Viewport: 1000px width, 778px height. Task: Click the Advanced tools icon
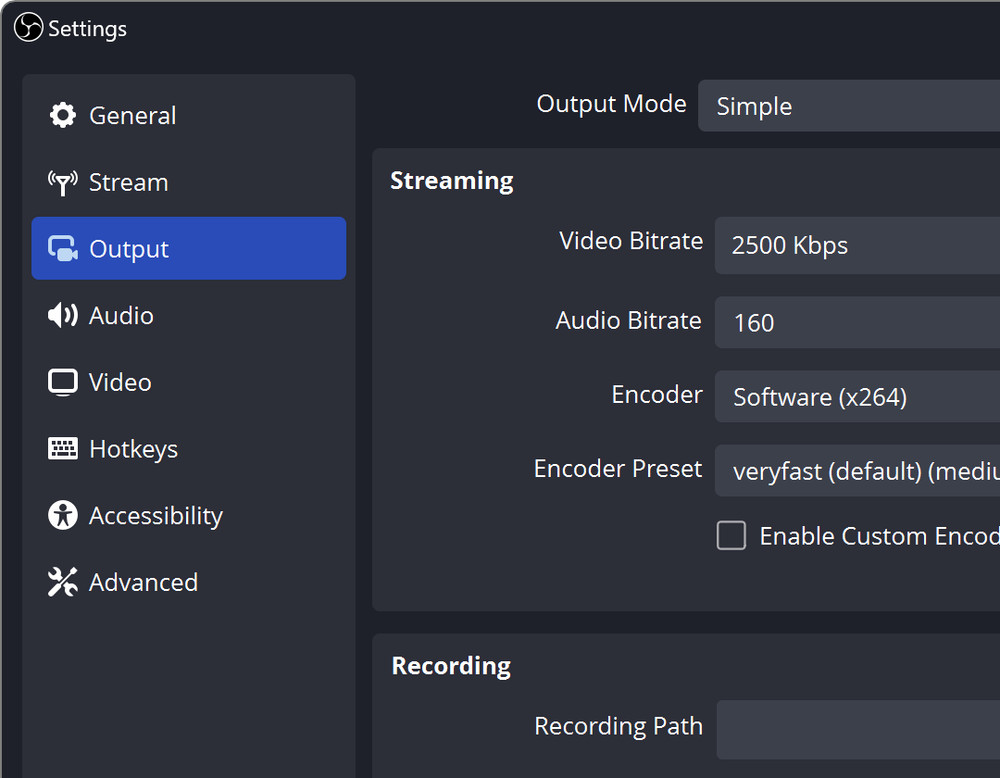62,581
